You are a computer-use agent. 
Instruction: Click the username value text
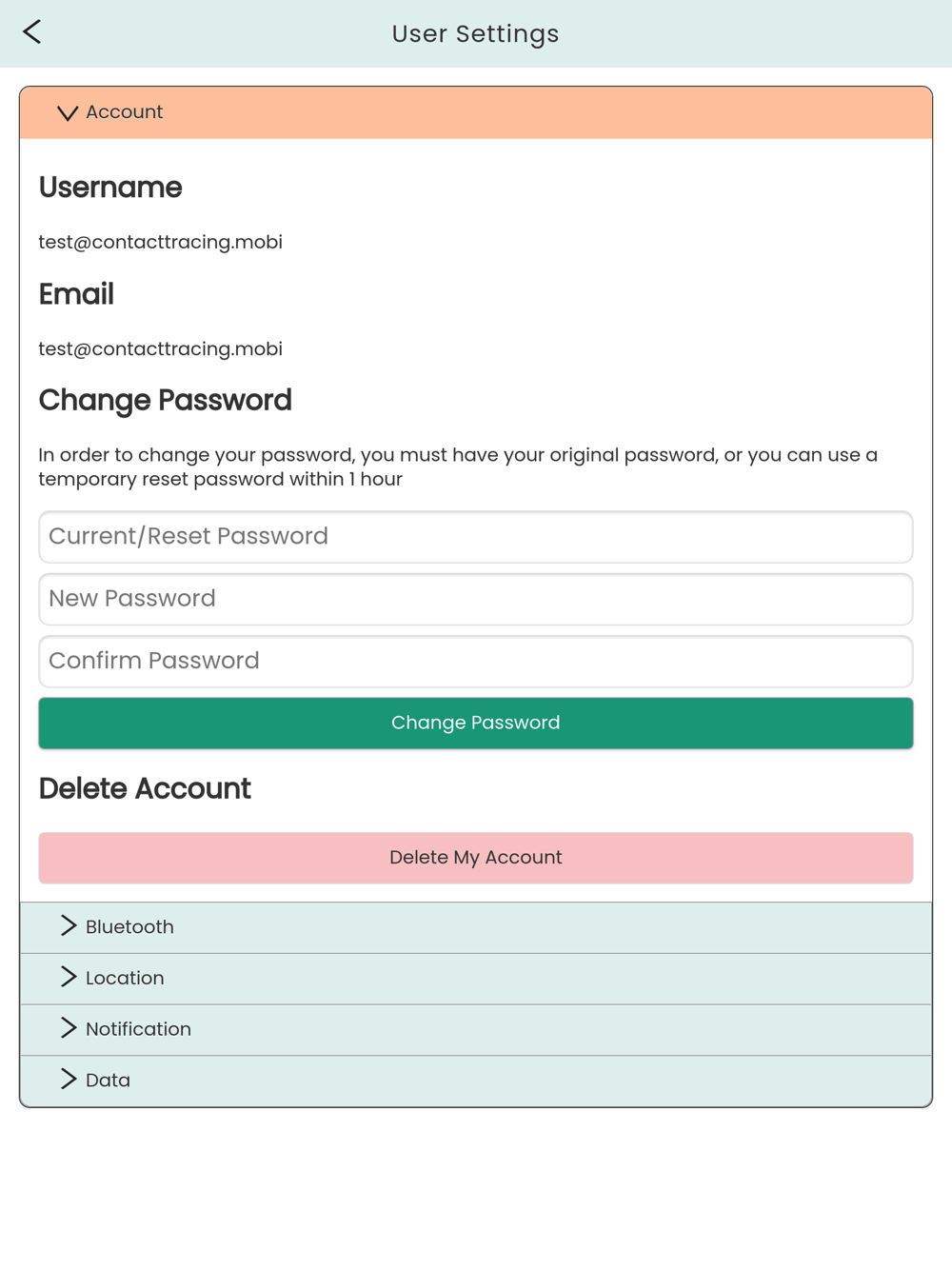click(x=160, y=243)
